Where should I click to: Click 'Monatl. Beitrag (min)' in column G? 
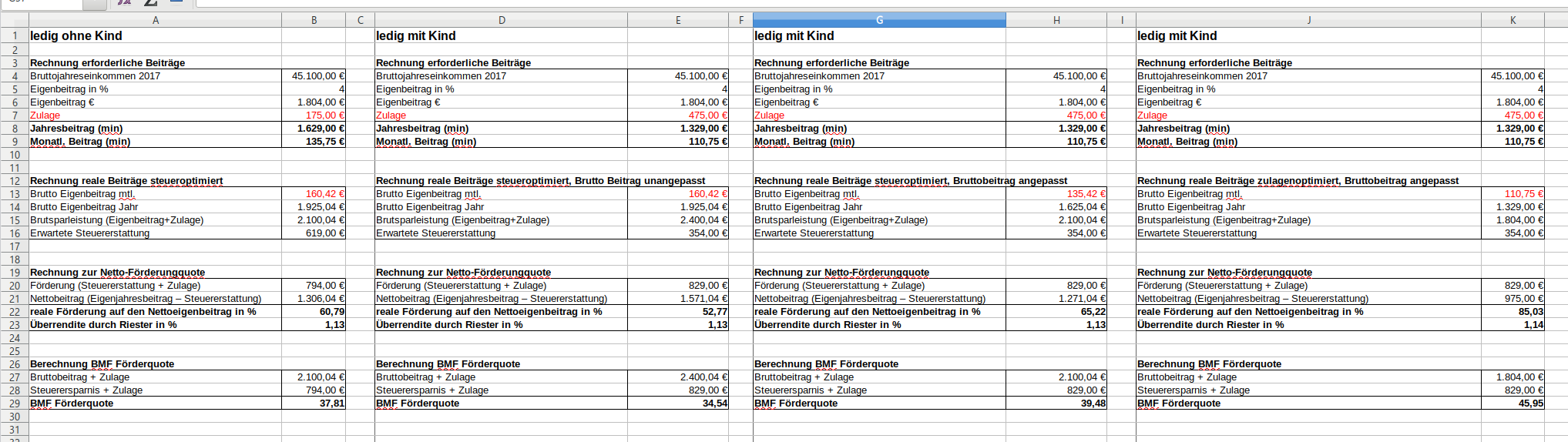(x=804, y=142)
